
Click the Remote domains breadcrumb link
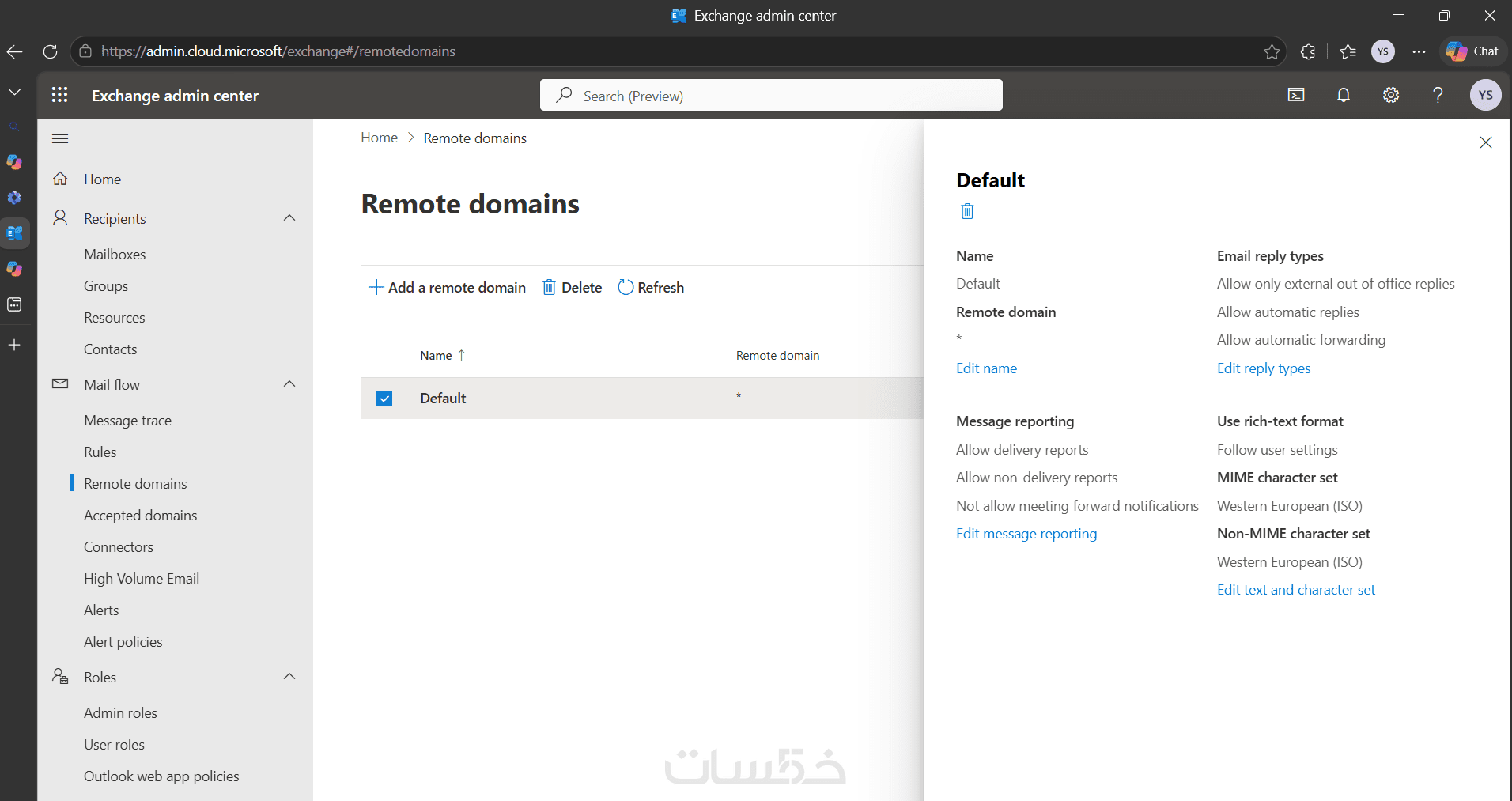[475, 138]
